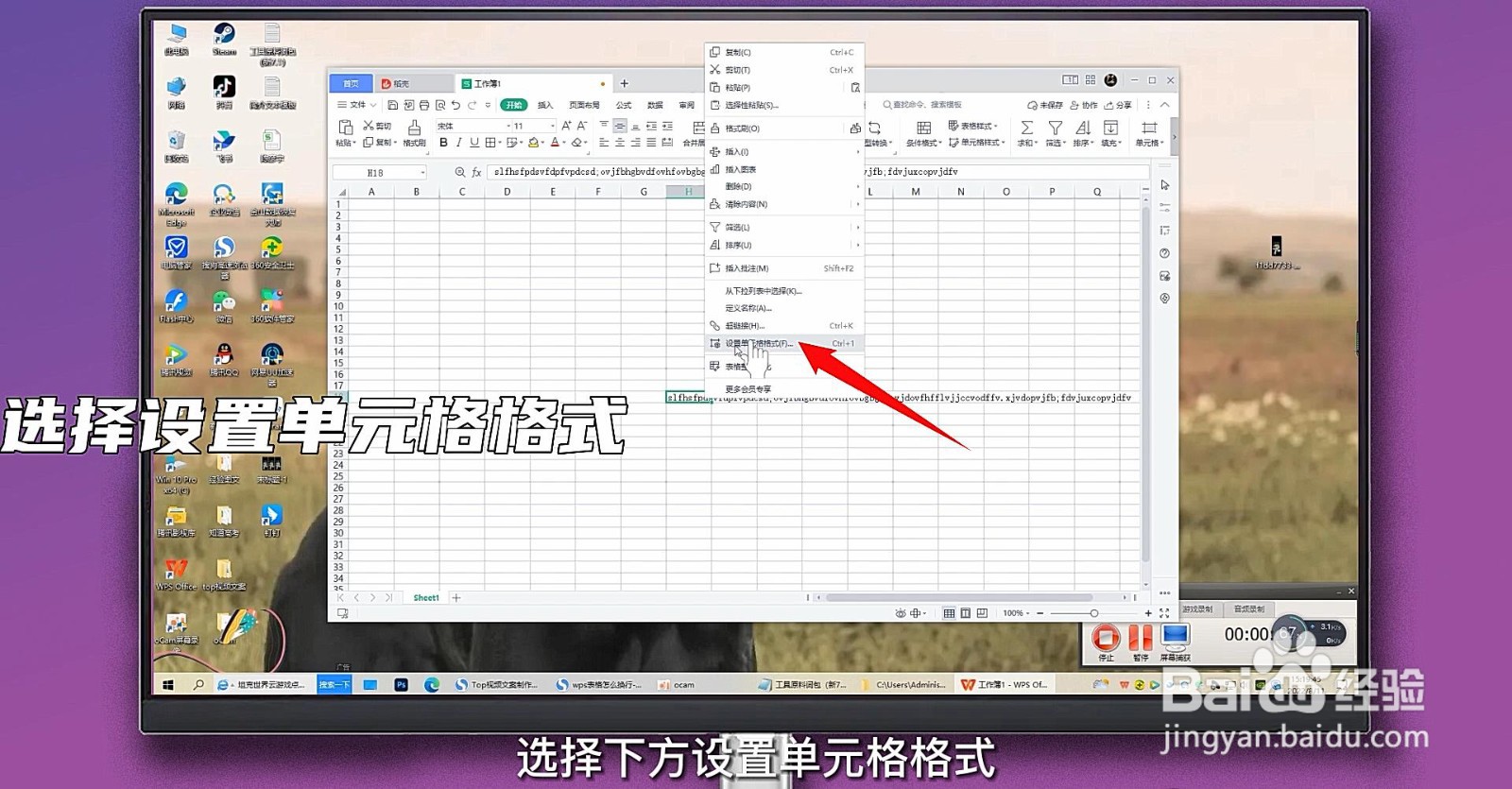Open the 表格样式 dropdown

[972, 126]
